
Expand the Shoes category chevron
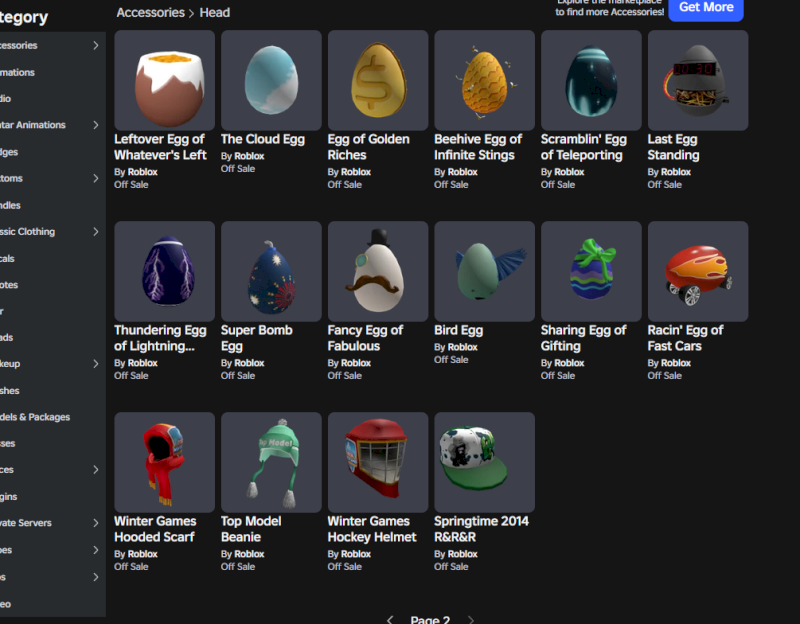(95, 550)
